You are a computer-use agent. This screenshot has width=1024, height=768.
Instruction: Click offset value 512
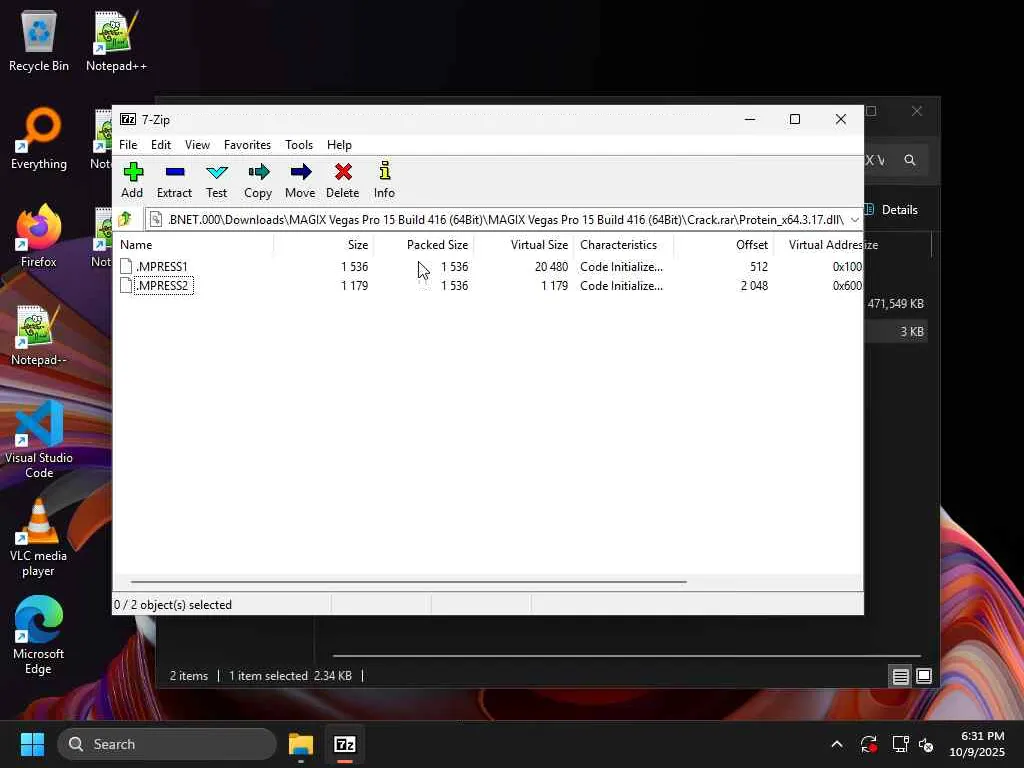click(x=759, y=266)
